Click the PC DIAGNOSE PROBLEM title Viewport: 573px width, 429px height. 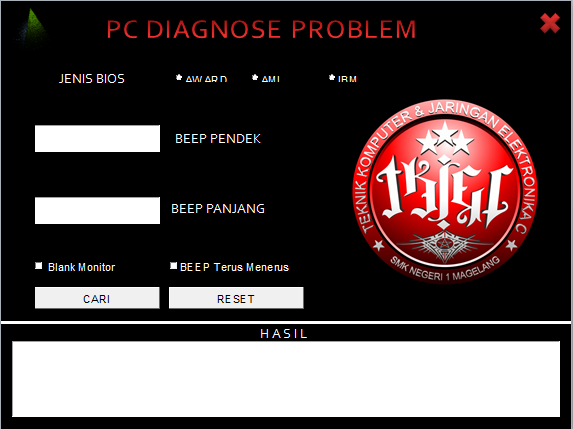click(261, 29)
